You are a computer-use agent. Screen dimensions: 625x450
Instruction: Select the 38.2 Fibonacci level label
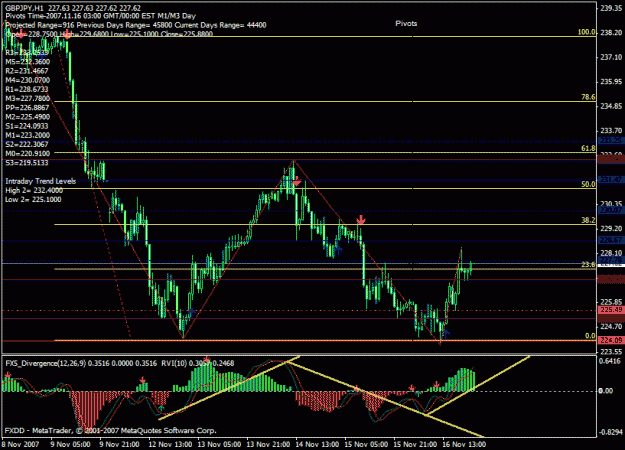(x=588, y=220)
